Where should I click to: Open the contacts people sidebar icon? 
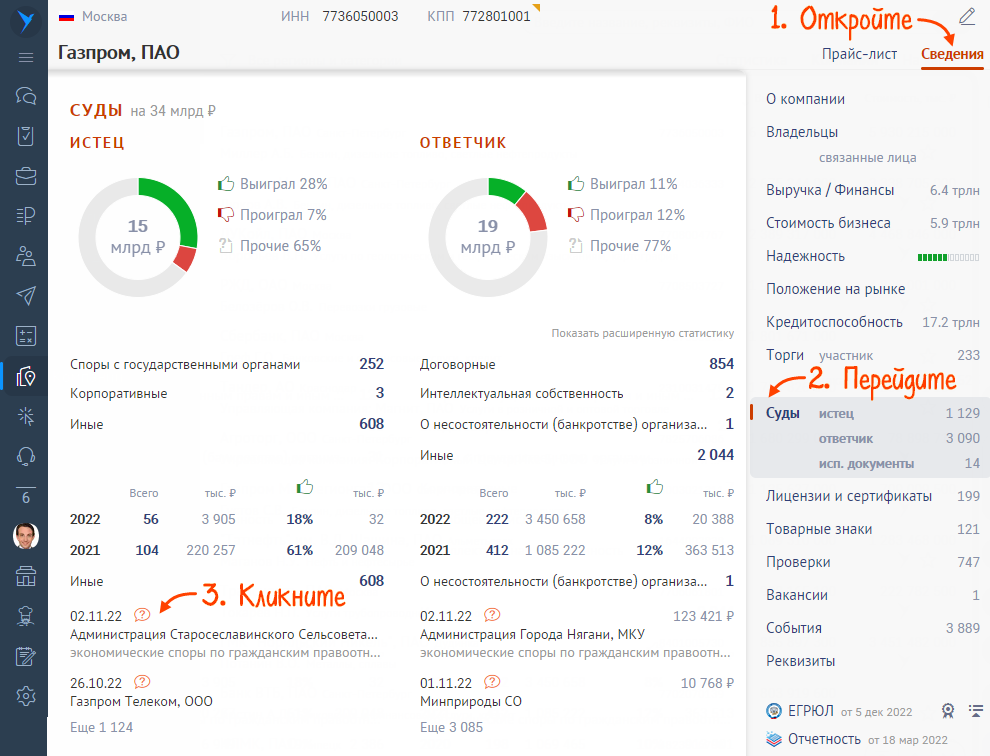[26, 256]
